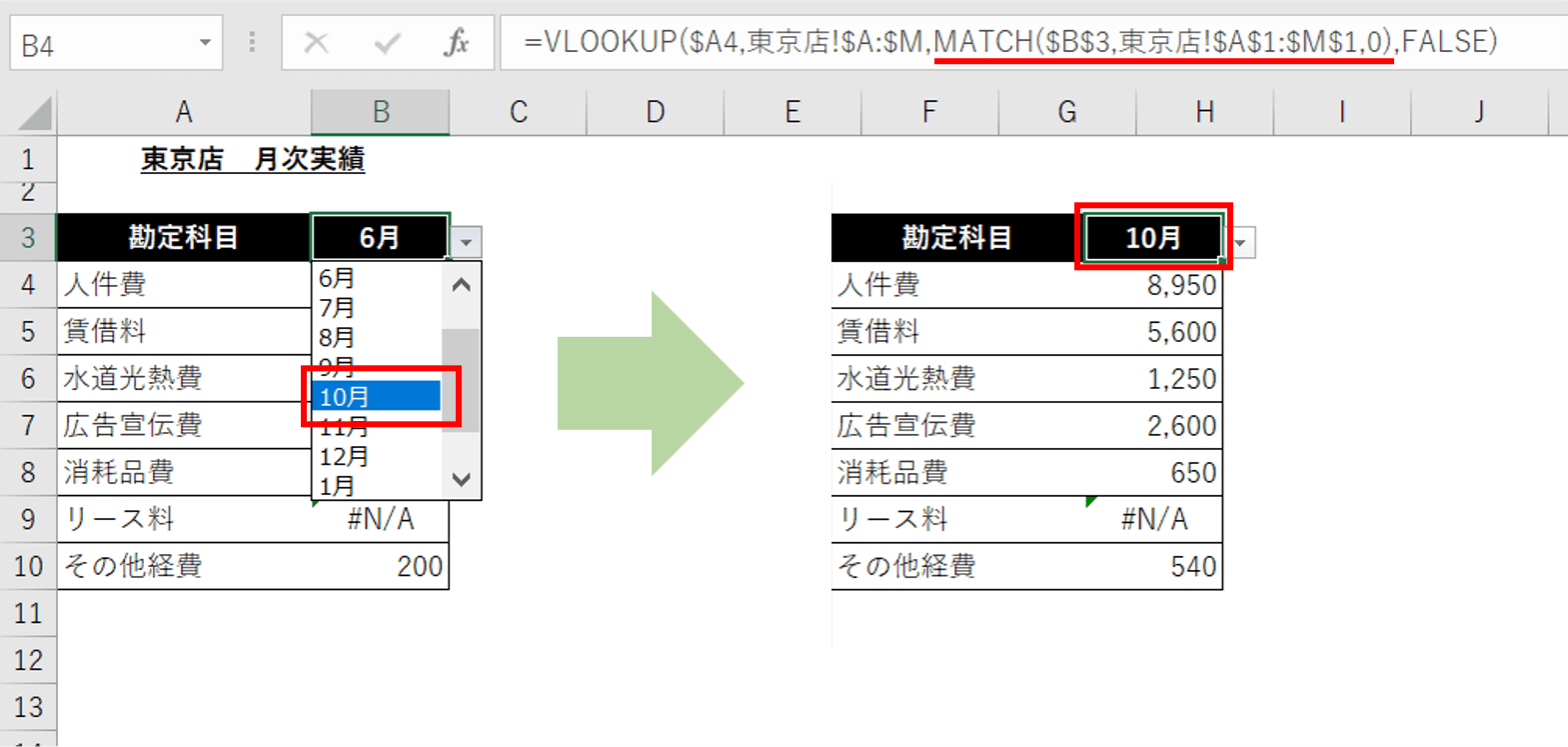Select column C header
Screen dimensions: 1568x747
[518, 112]
